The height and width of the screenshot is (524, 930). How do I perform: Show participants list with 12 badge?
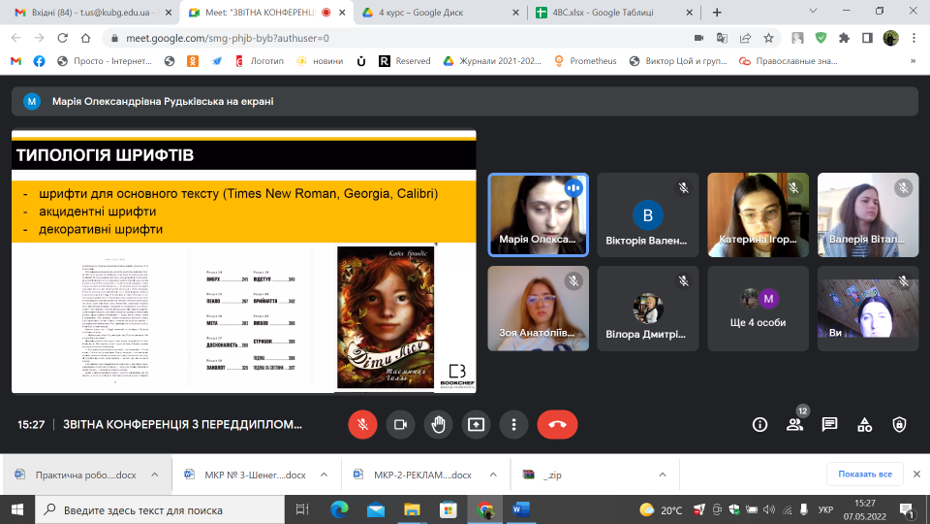(x=795, y=424)
